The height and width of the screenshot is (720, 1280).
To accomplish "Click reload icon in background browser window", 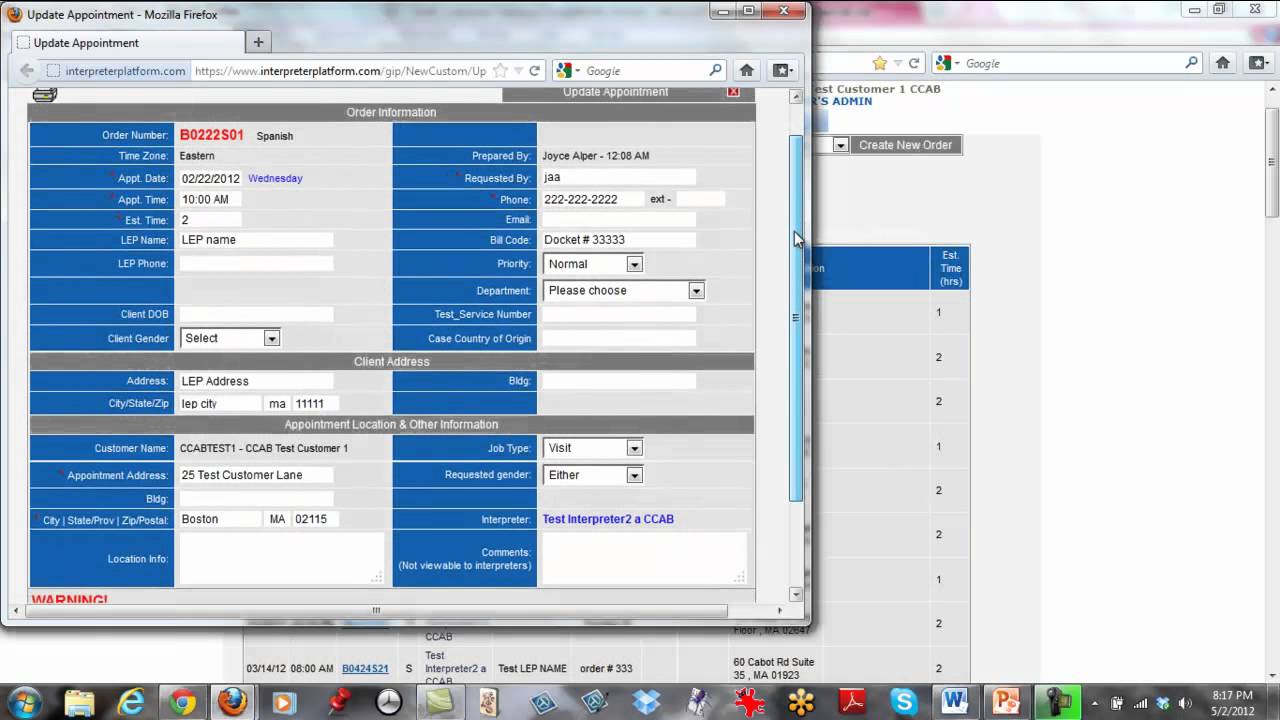I will coord(914,63).
